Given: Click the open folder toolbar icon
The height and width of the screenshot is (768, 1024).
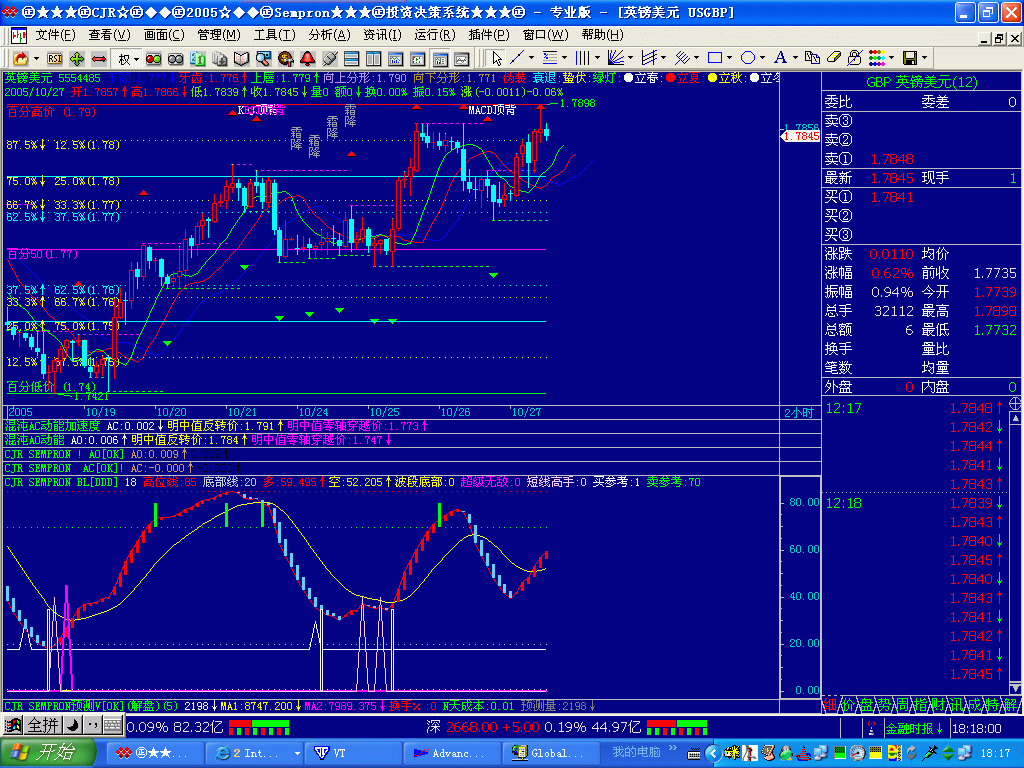Looking at the screenshot, I should click(22, 59).
